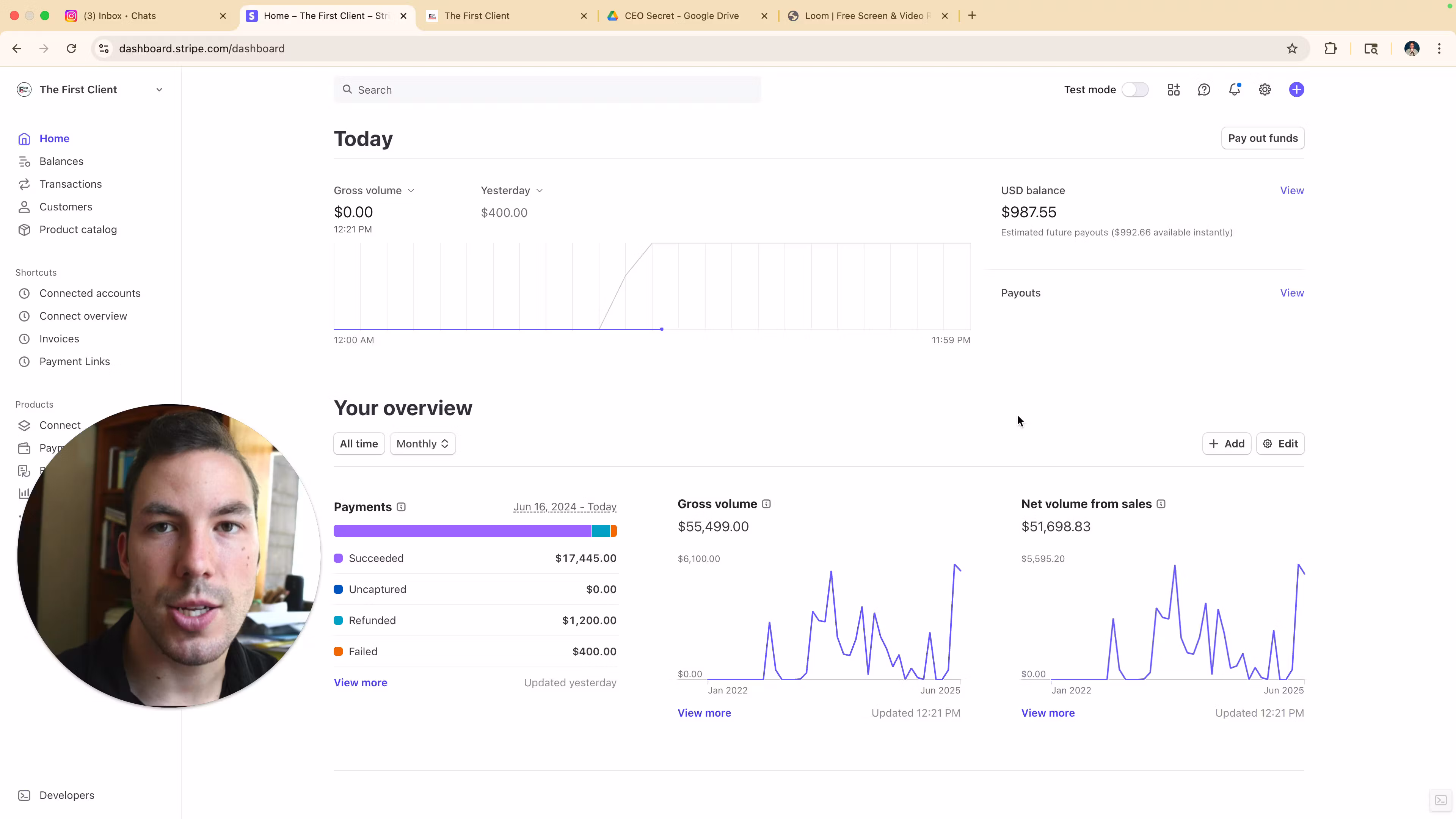Click the Search input field

pyautogui.click(x=546, y=90)
